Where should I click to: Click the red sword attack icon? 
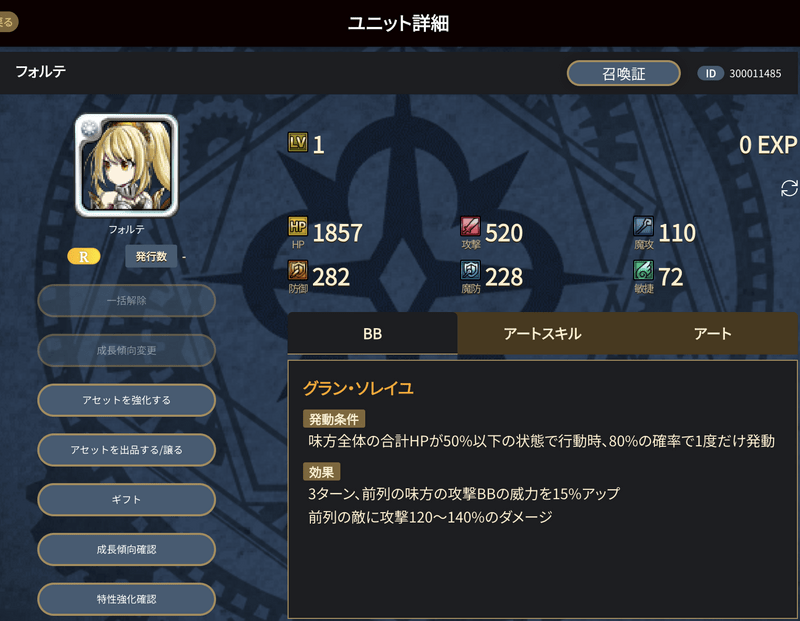(470, 226)
